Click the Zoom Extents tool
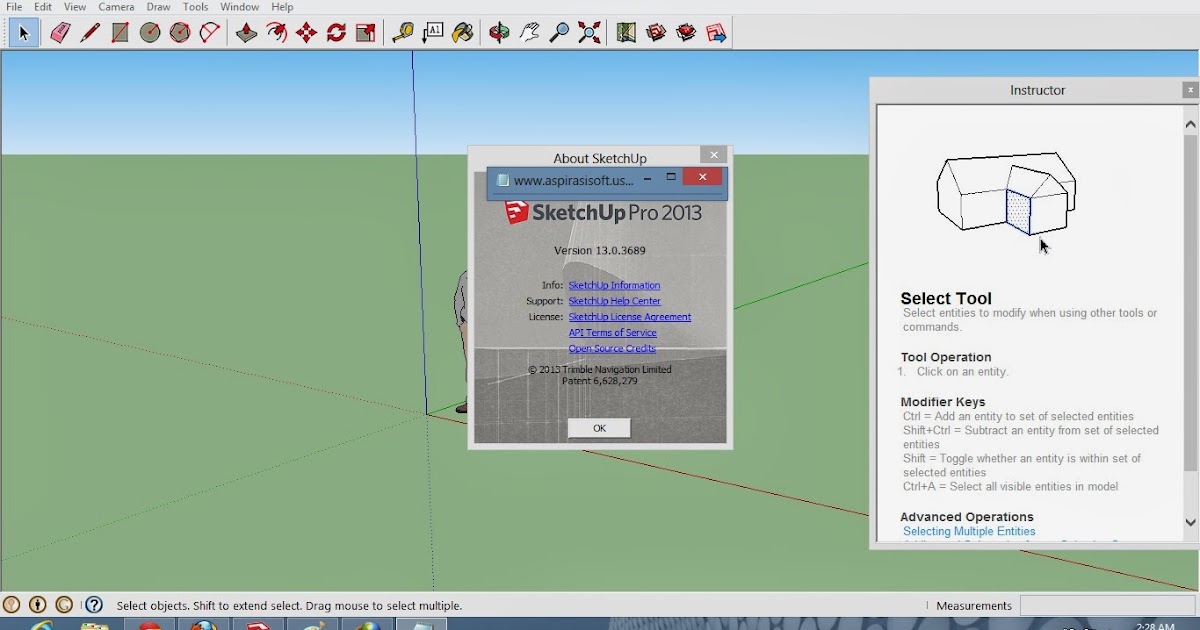Screen dimensions: 1200x630 click(x=590, y=33)
